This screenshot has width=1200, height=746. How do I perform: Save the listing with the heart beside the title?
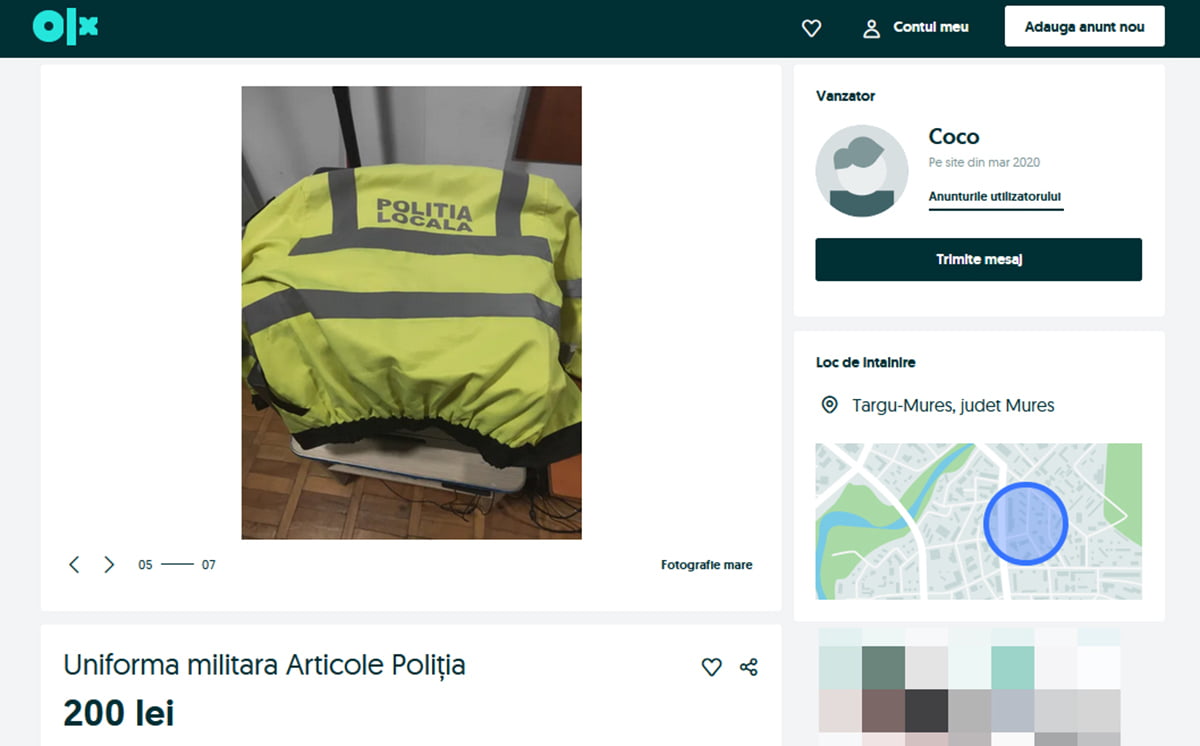[711, 667]
